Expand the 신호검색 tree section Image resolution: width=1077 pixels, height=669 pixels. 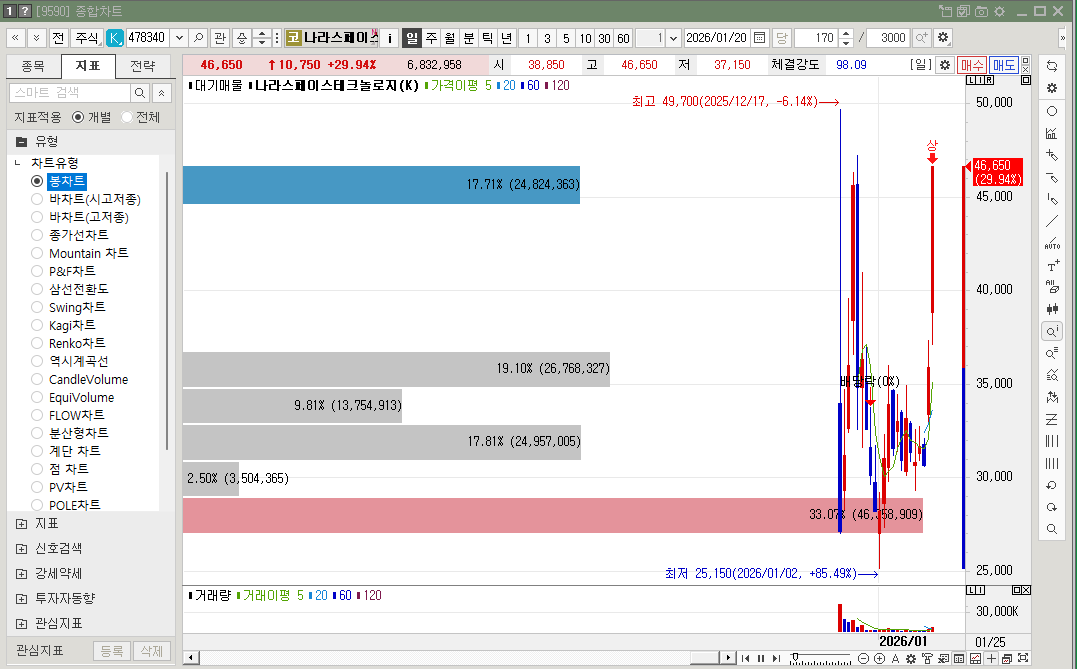click(21, 549)
